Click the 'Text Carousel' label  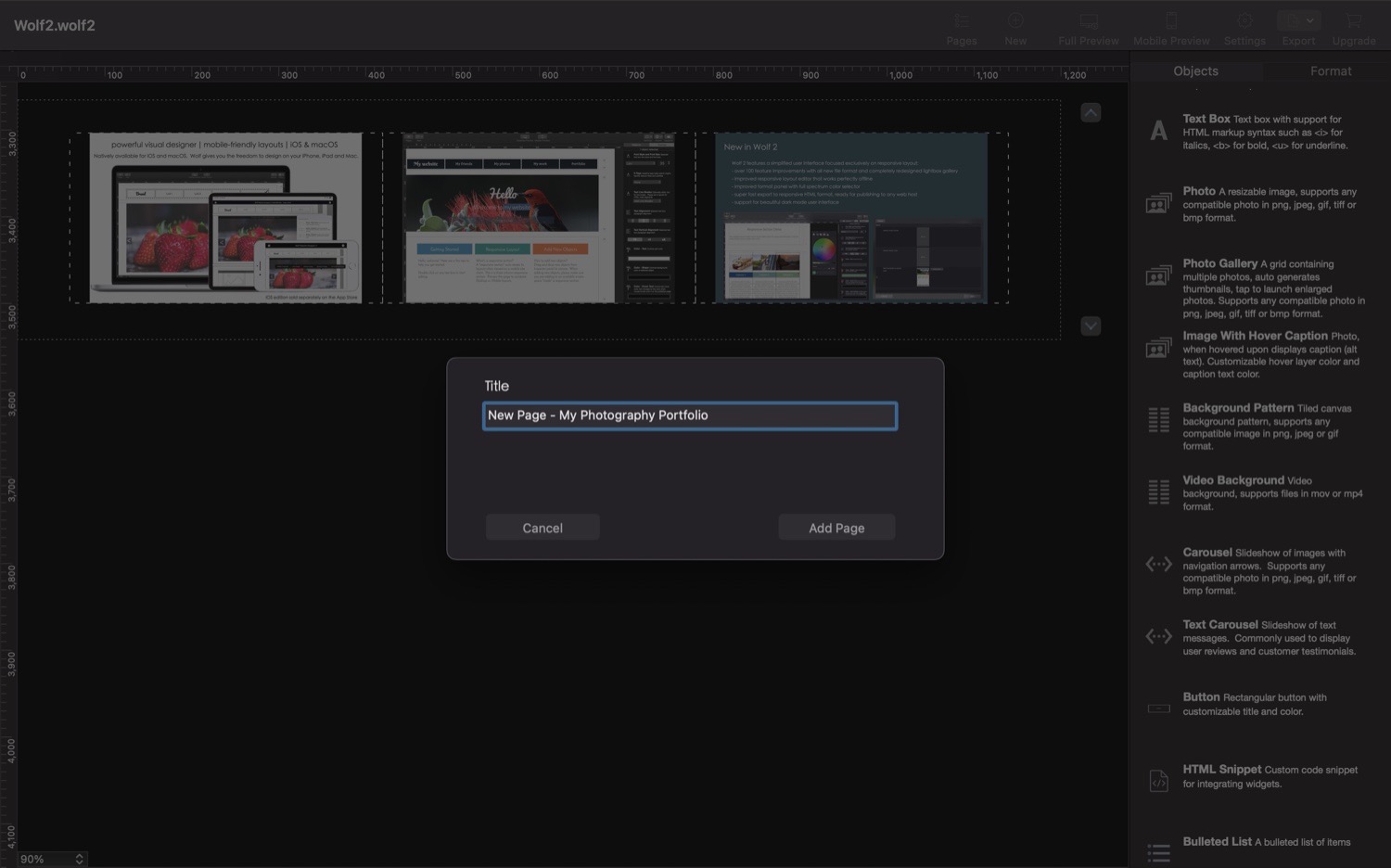[1220, 625]
